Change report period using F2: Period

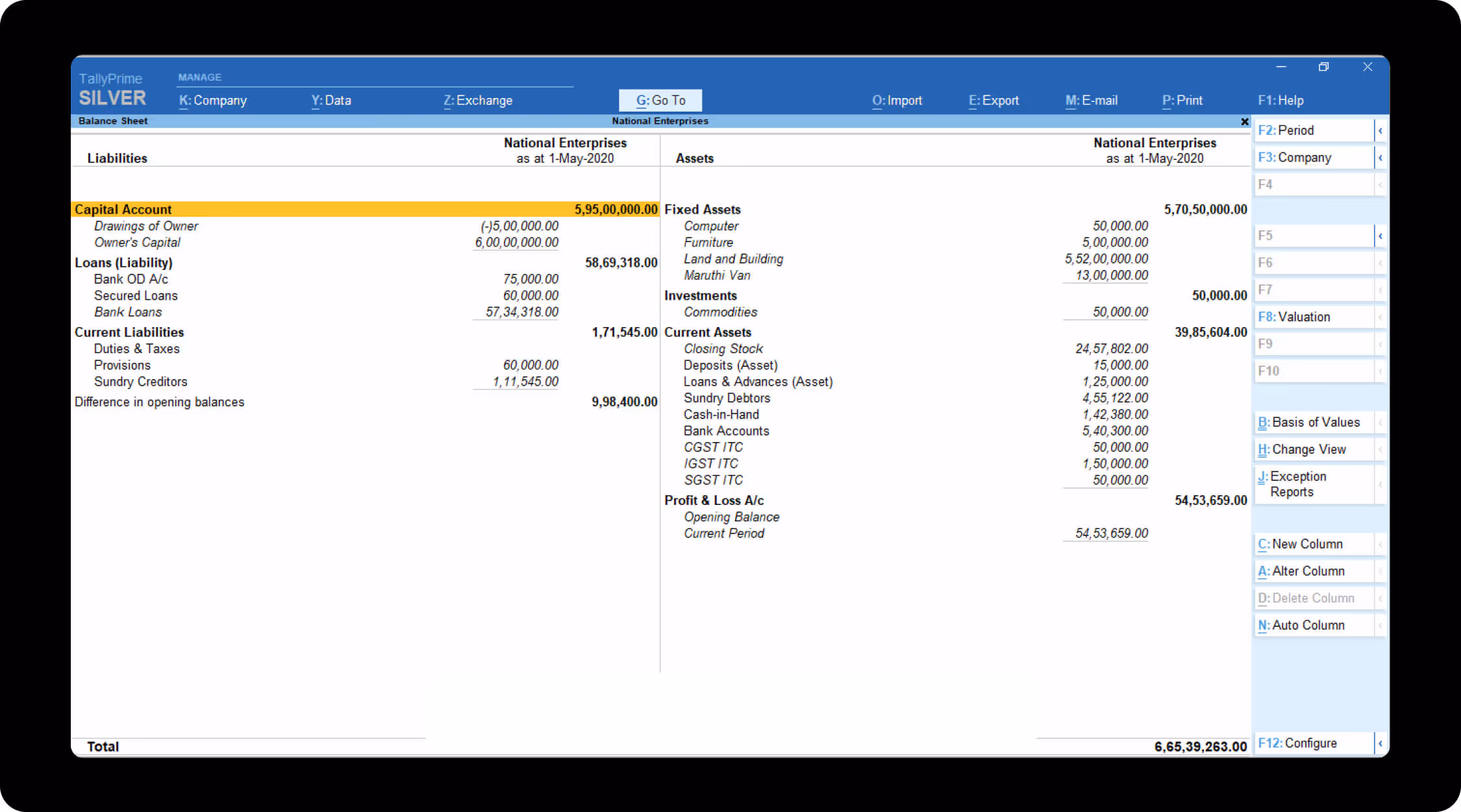pyautogui.click(x=1312, y=130)
